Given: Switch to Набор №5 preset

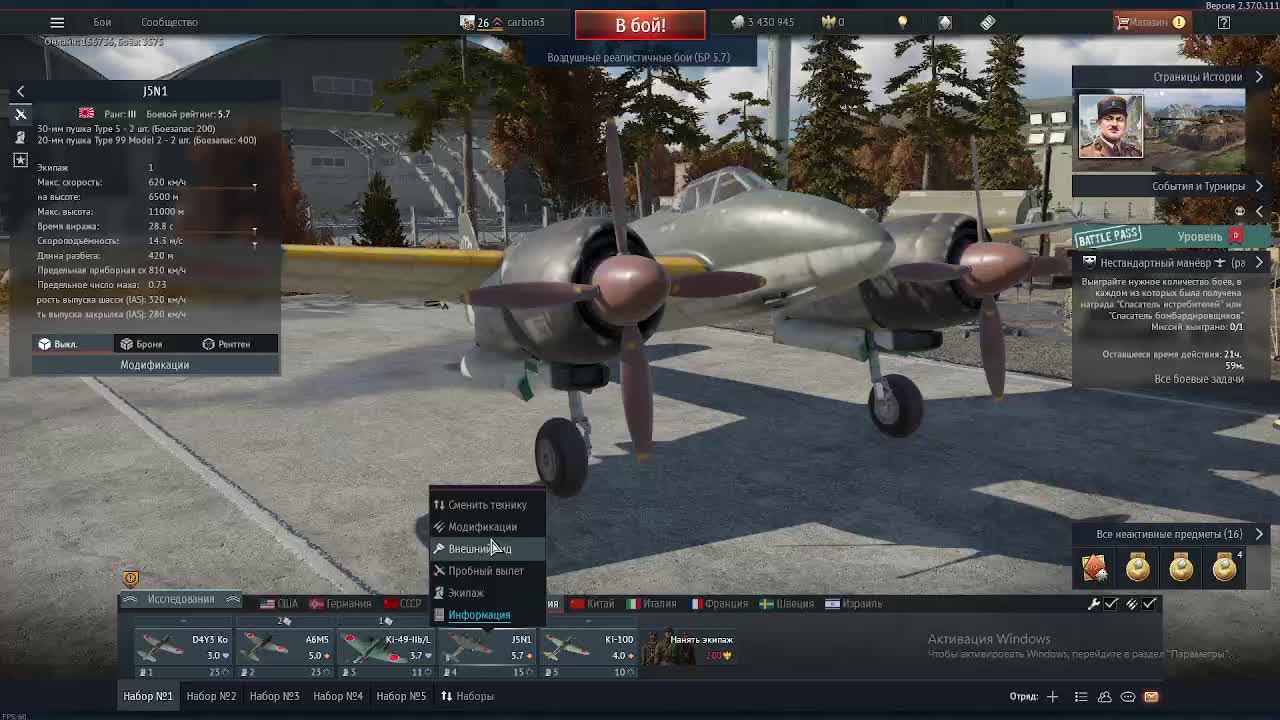Looking at the screenshot, I should click(401, 696).
